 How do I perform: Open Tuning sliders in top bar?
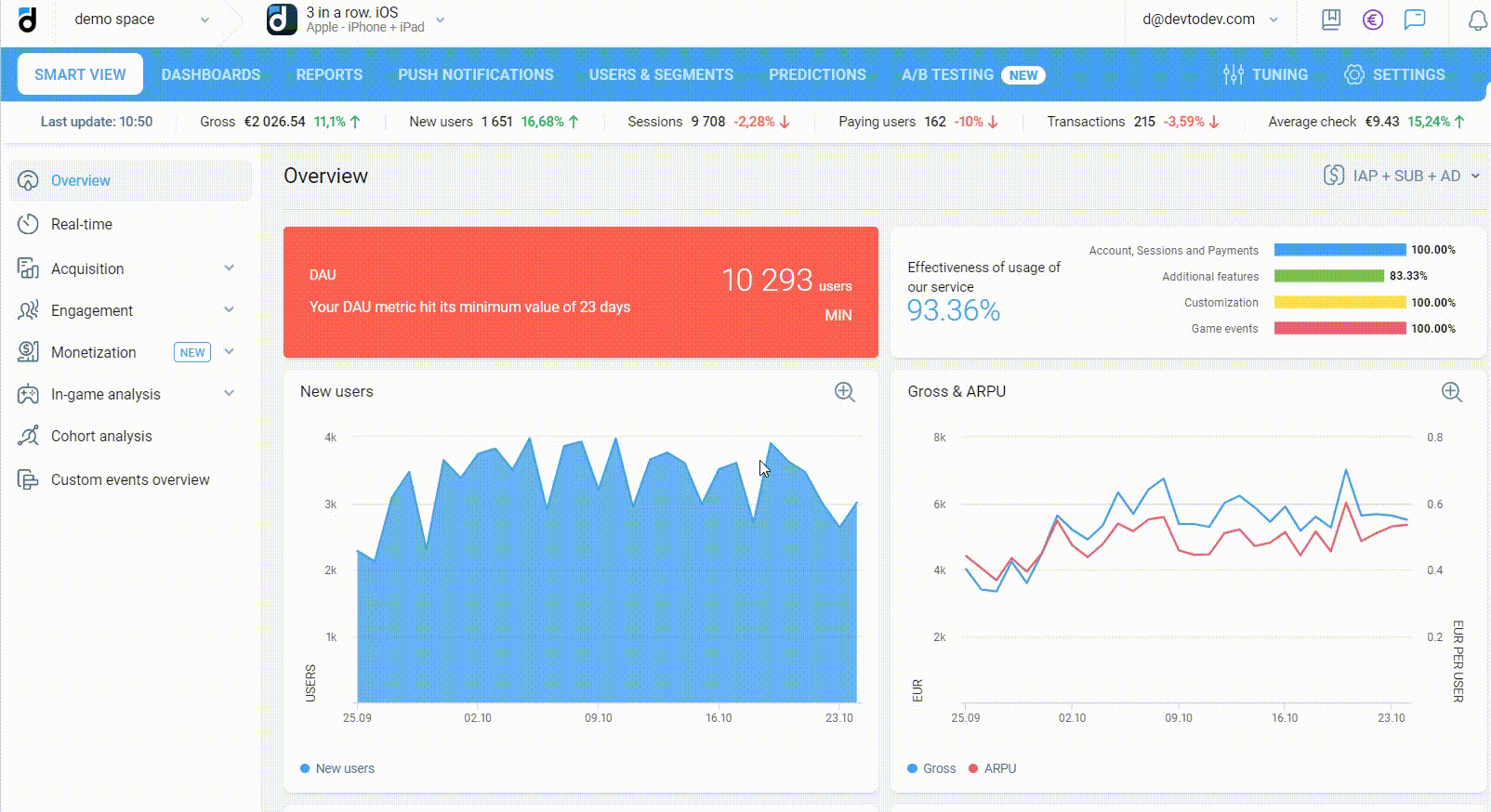[x=1265, y=74]
